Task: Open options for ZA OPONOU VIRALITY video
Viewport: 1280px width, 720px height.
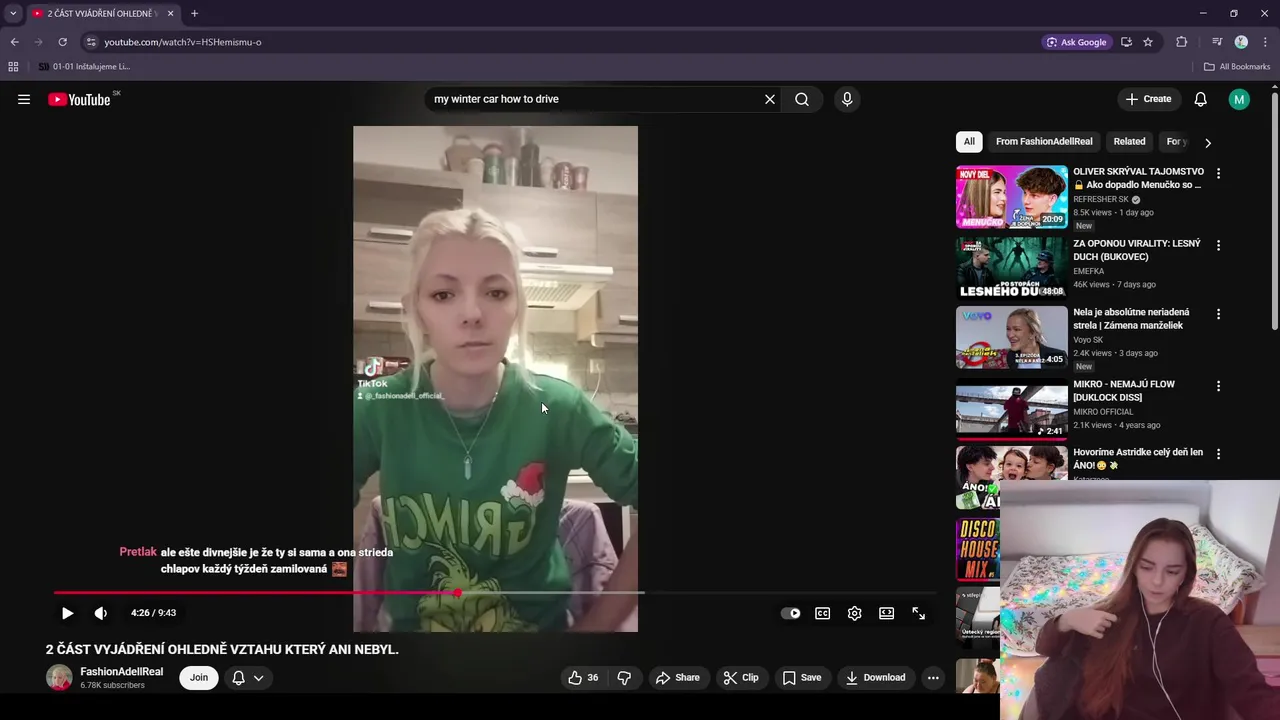Action: pyautogui.click(x=1218, y=245)
